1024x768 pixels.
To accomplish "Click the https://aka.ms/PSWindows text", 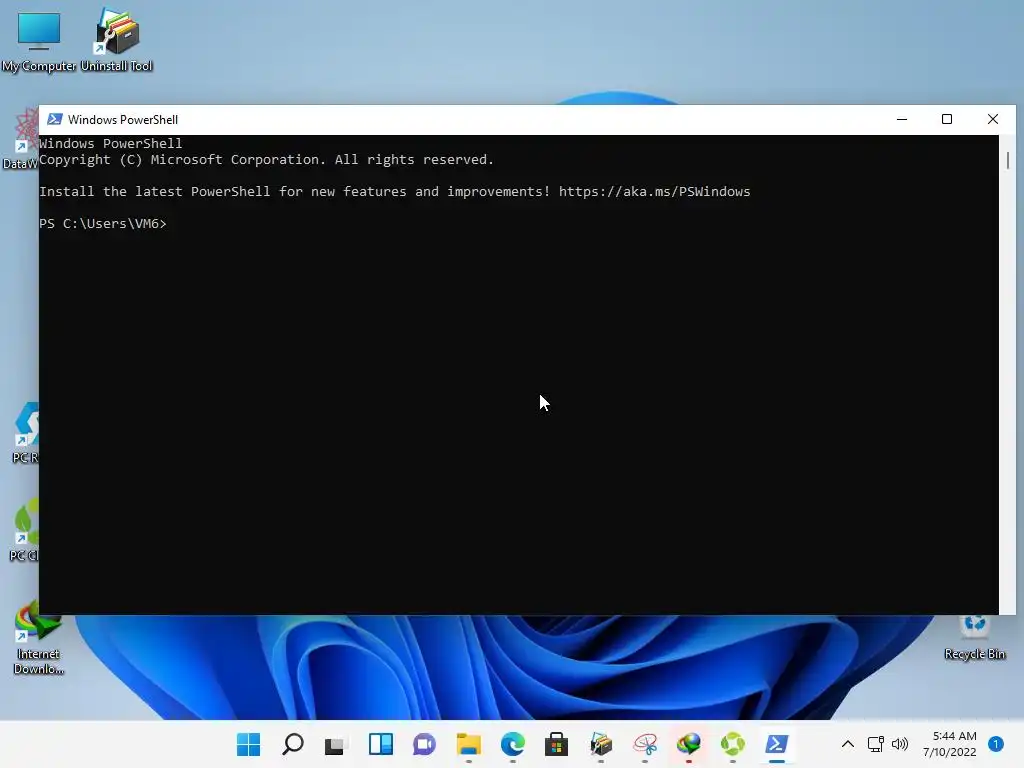I will pos(654,191).
